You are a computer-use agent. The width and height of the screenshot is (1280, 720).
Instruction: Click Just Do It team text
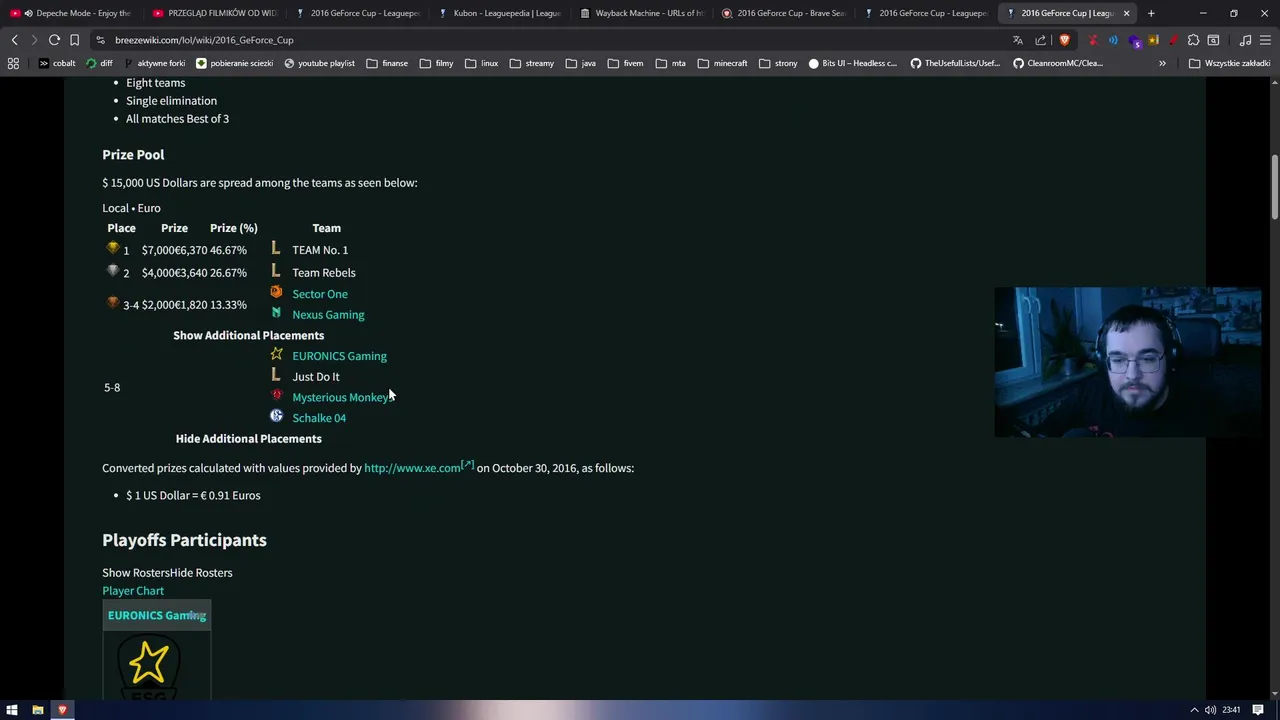click(x=316, y=377)
